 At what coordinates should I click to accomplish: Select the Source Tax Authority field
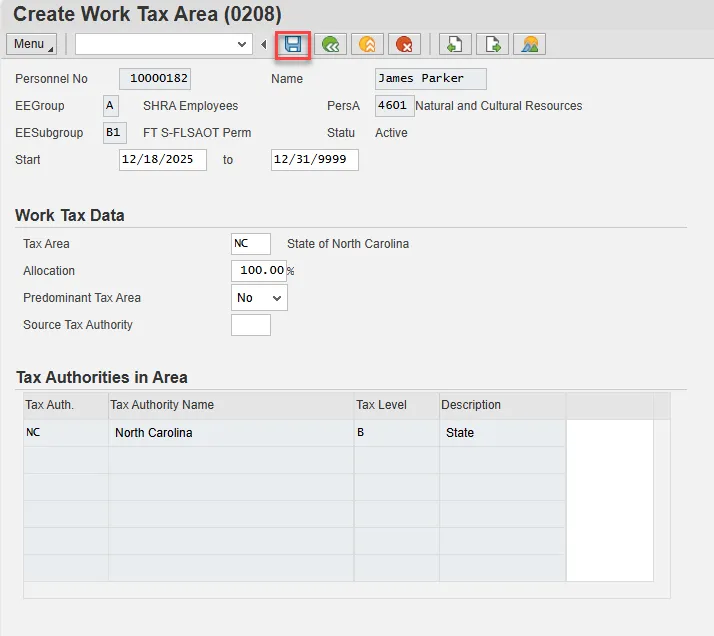(250, 325)
